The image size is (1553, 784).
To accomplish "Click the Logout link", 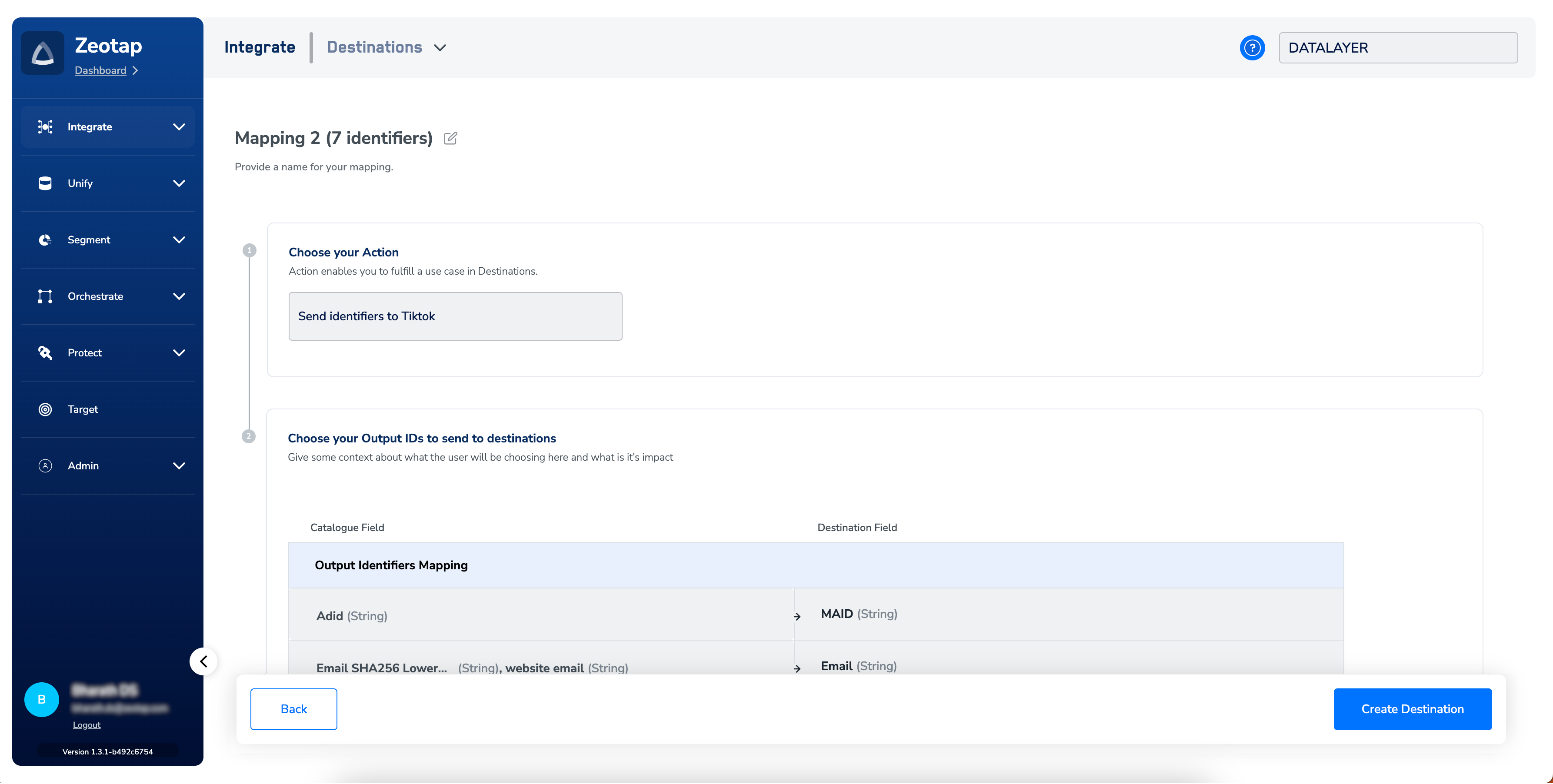I will pyautogui.click(x=86, y=725).
